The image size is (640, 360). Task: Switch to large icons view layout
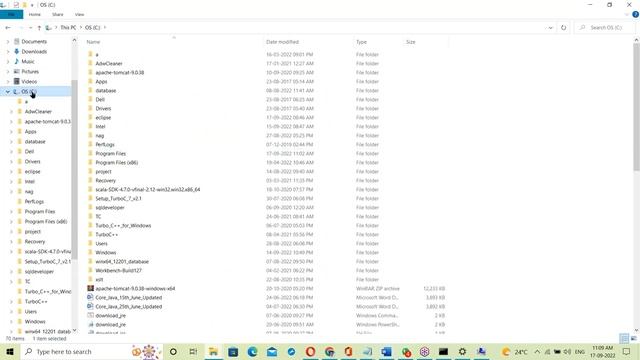tap(633, 338)
